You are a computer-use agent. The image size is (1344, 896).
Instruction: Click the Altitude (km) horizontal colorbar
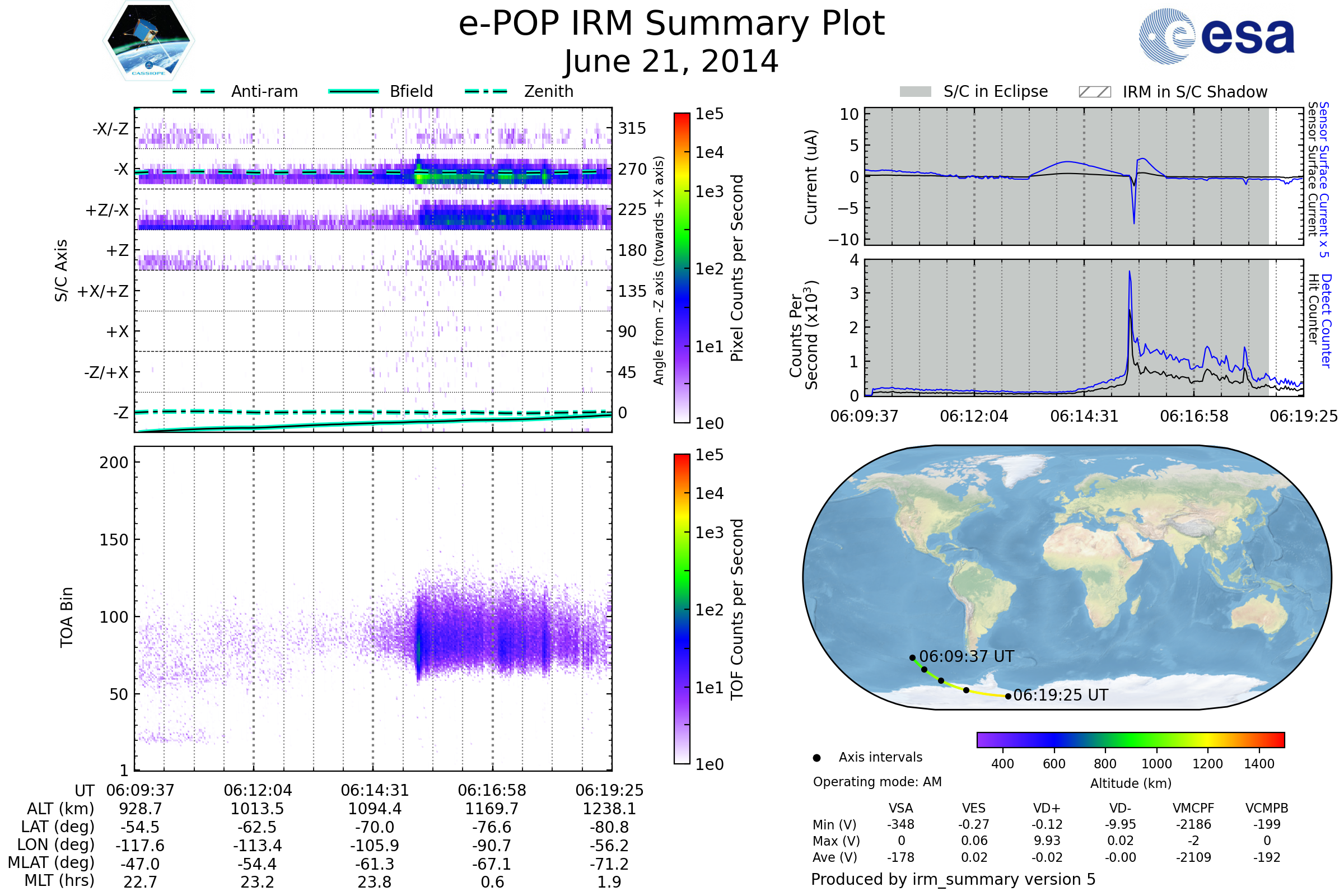[1130, 739]
